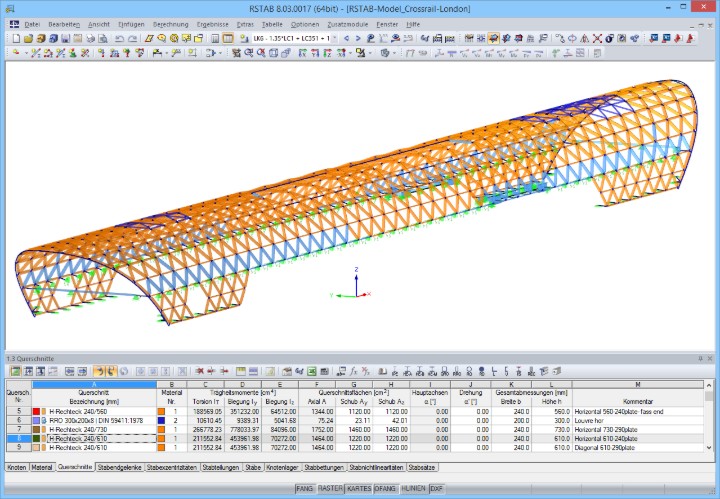
Task: Open the Ansicht menu
Action: click(99, 24)
